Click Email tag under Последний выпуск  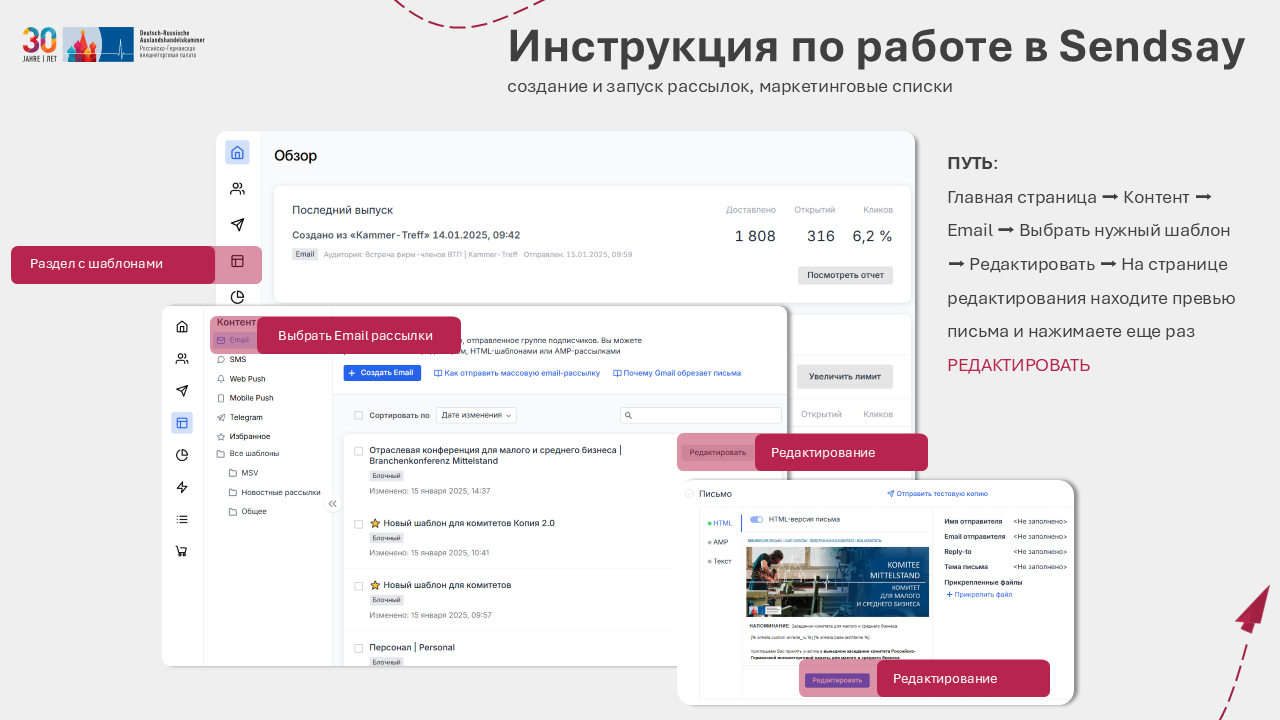pos(305,254)
